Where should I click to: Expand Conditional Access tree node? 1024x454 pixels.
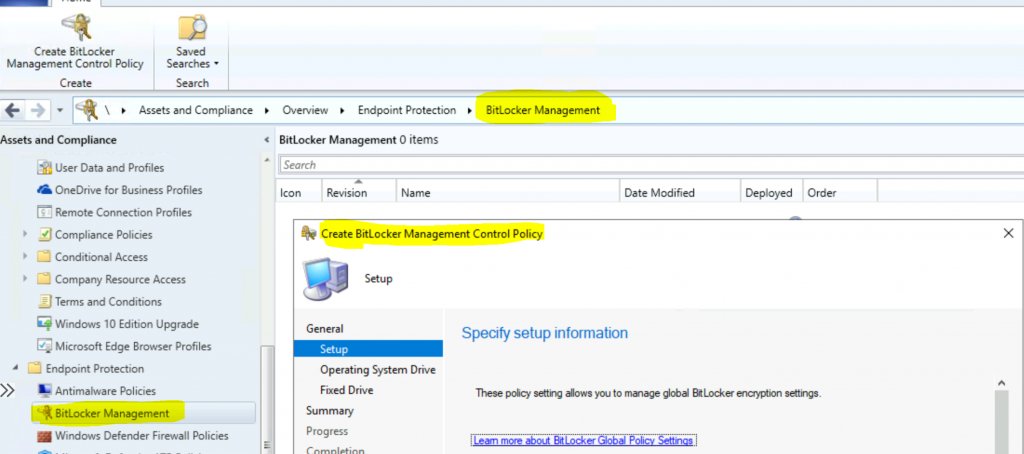25,257
